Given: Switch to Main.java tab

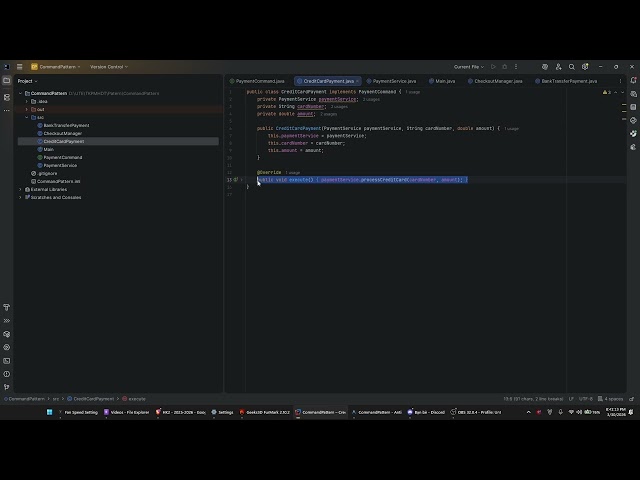Looking at the screenshot, I should tap(442, 81).
